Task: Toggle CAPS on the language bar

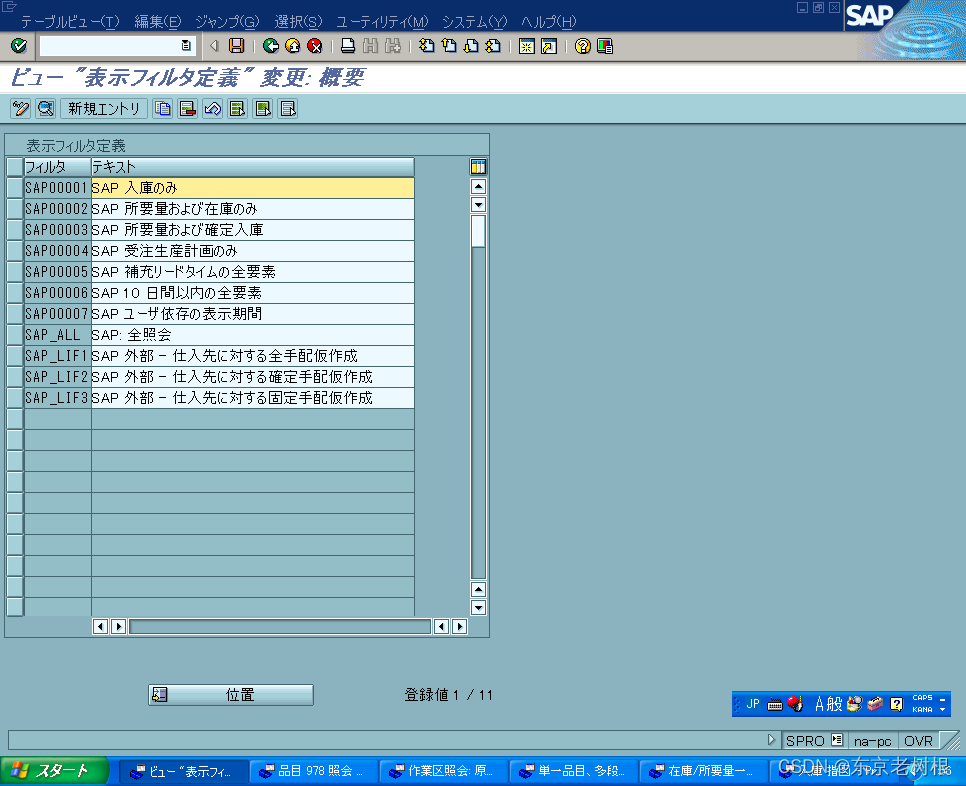Action: click(x=923, y=697)
